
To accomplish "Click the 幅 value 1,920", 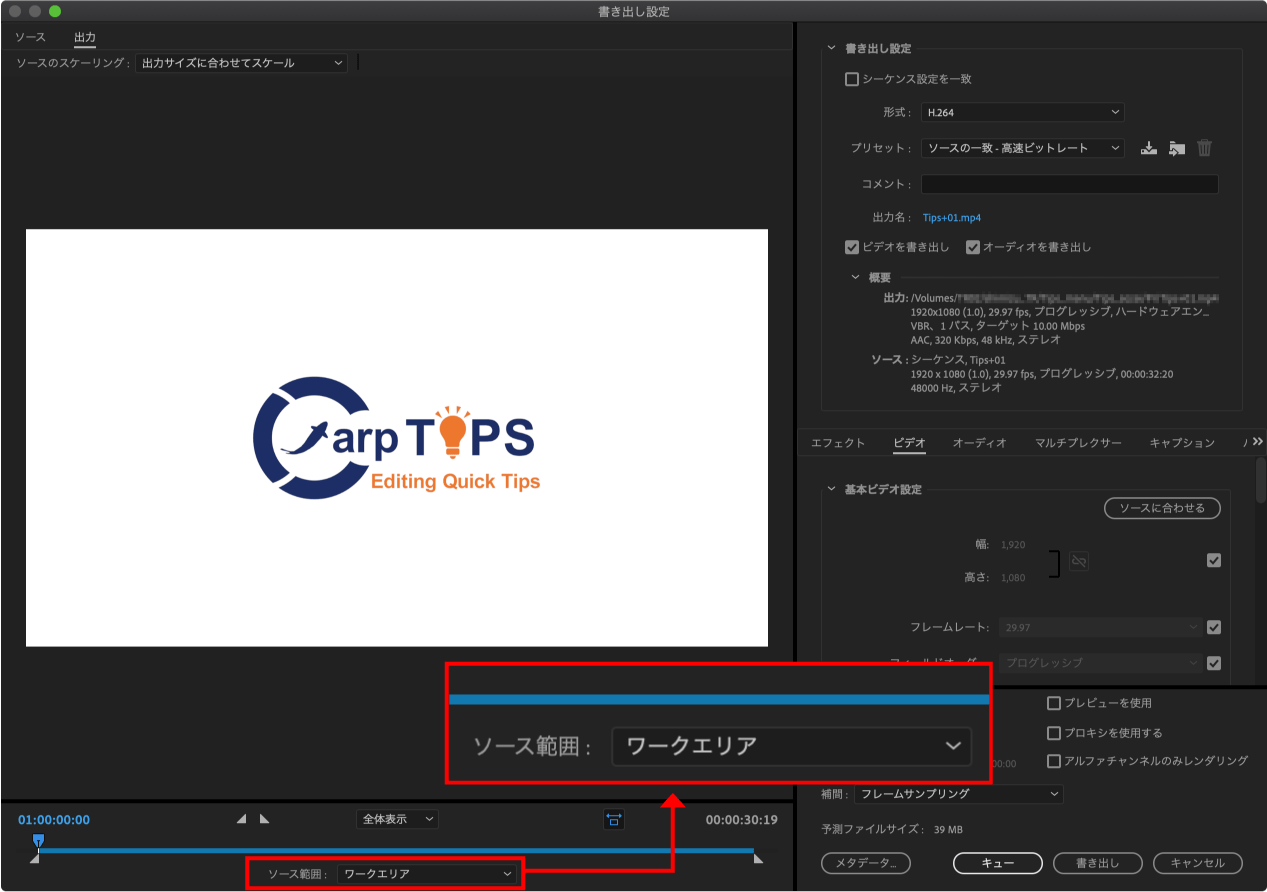I will [1013, 545].
